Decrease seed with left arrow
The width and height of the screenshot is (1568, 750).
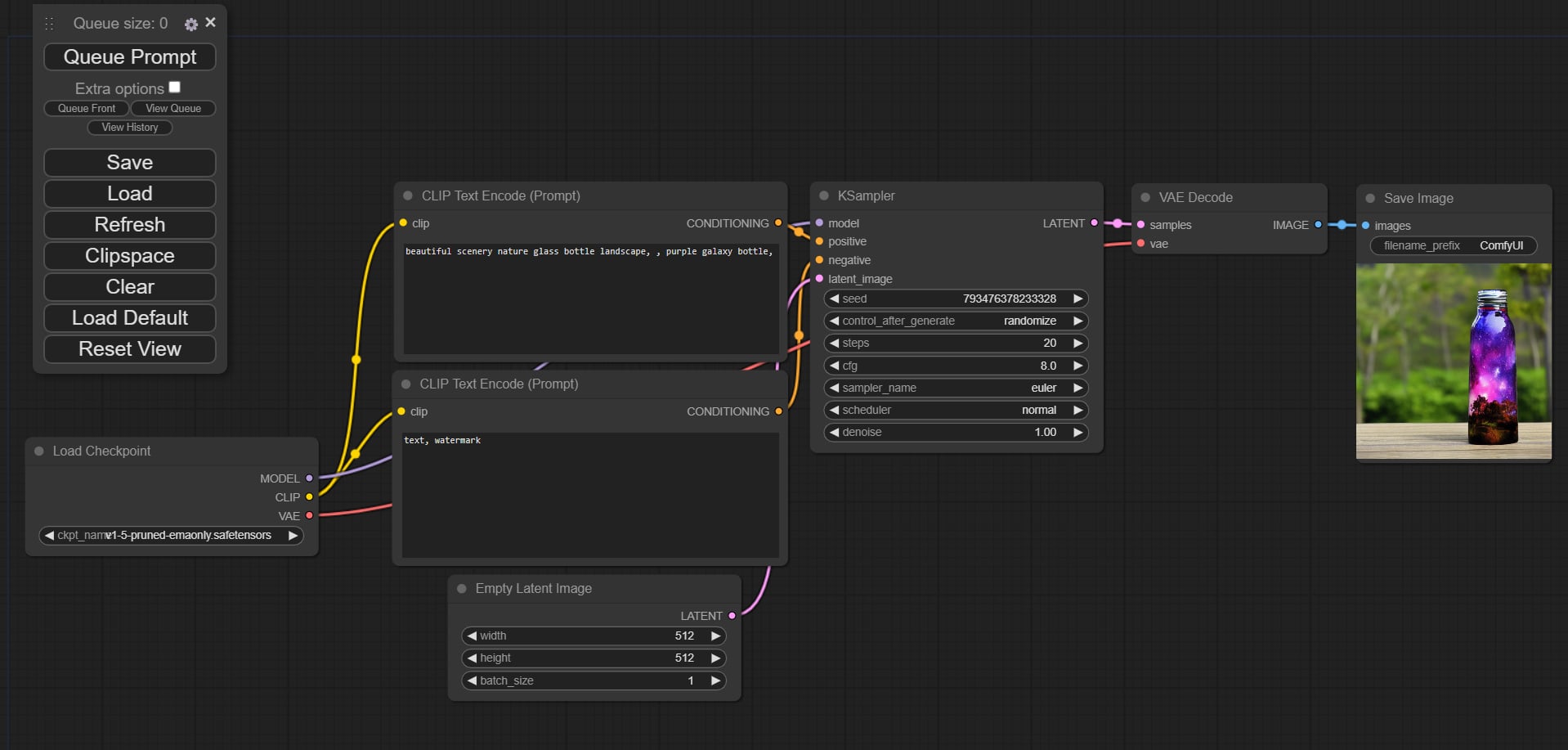click(x=834, y=299)
